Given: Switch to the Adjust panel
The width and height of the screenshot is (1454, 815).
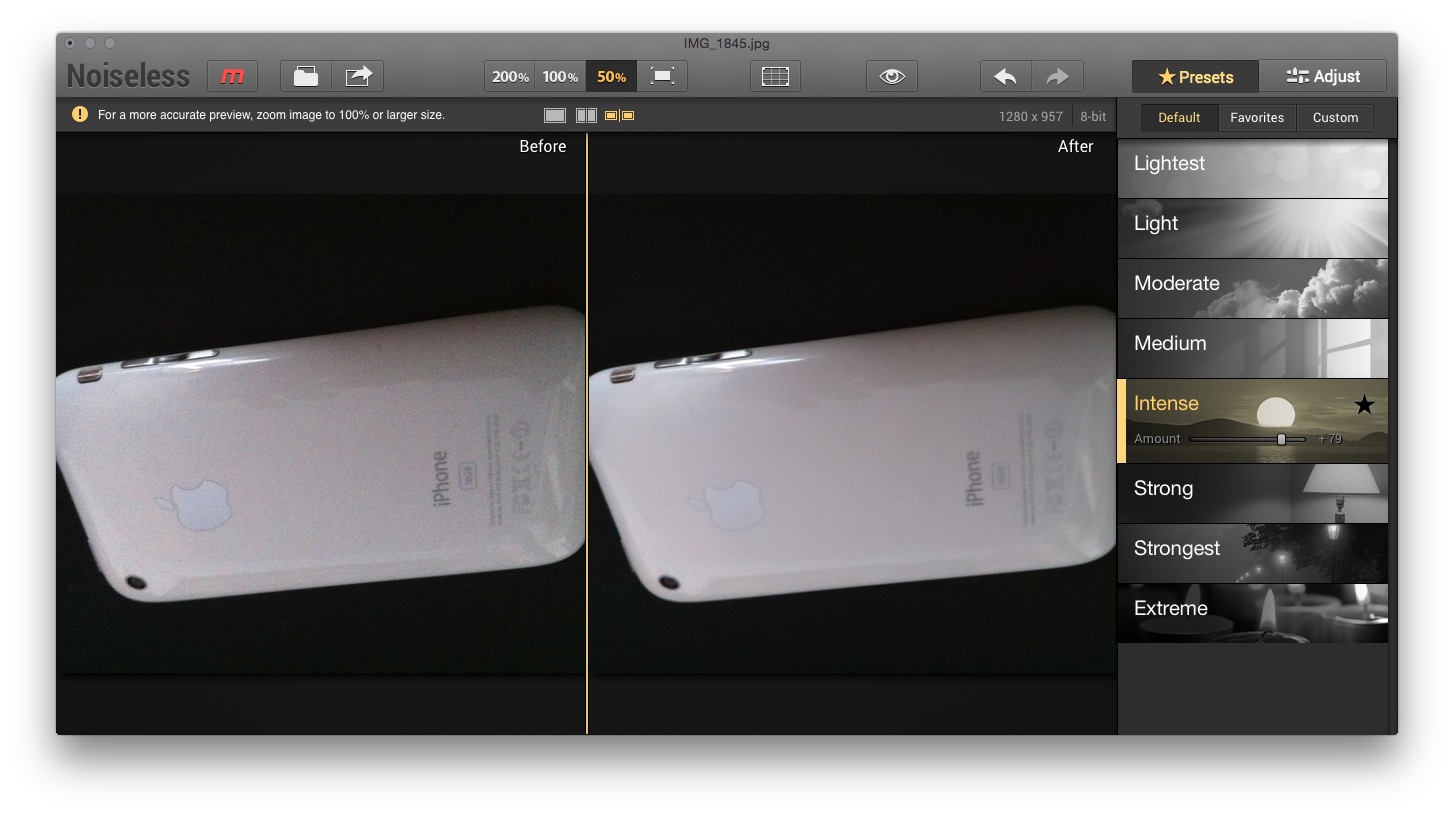Looking at the screenshot, I should click(x=1322, y=75).
